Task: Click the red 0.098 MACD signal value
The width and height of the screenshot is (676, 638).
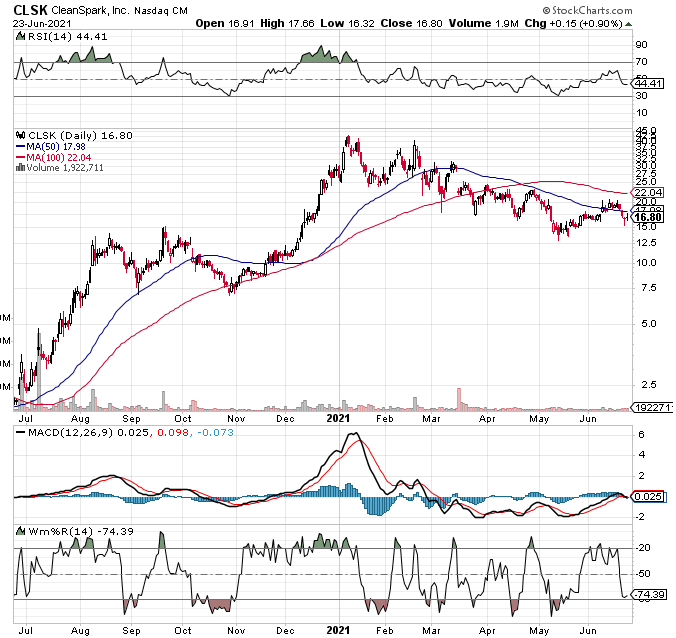Action: click(173, 432)
